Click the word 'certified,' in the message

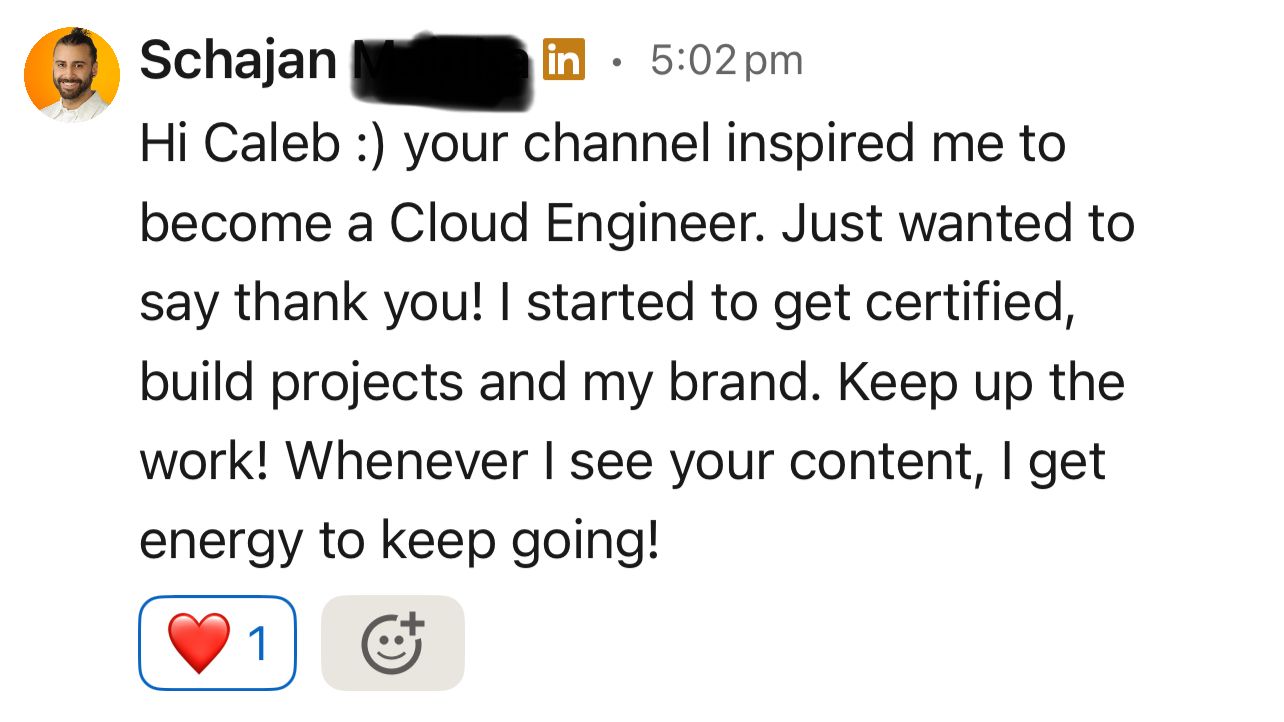coord(970,303)
